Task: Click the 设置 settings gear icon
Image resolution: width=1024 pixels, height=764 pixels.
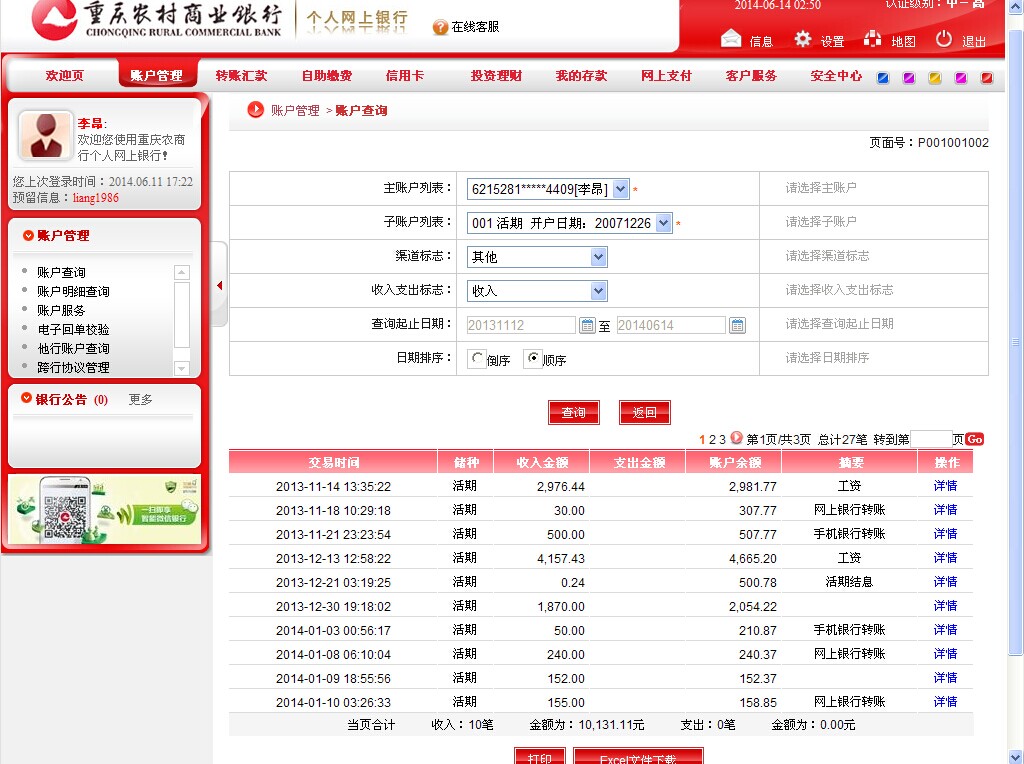Action: coord(803,39)
